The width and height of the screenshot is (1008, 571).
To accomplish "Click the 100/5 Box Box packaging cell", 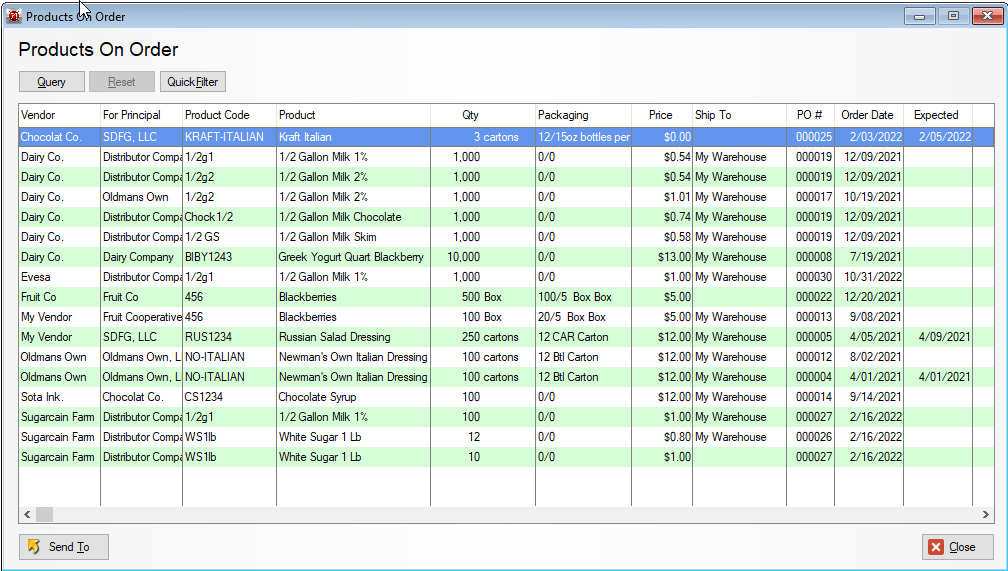I will pyautogui.click(x=583, y=297).
